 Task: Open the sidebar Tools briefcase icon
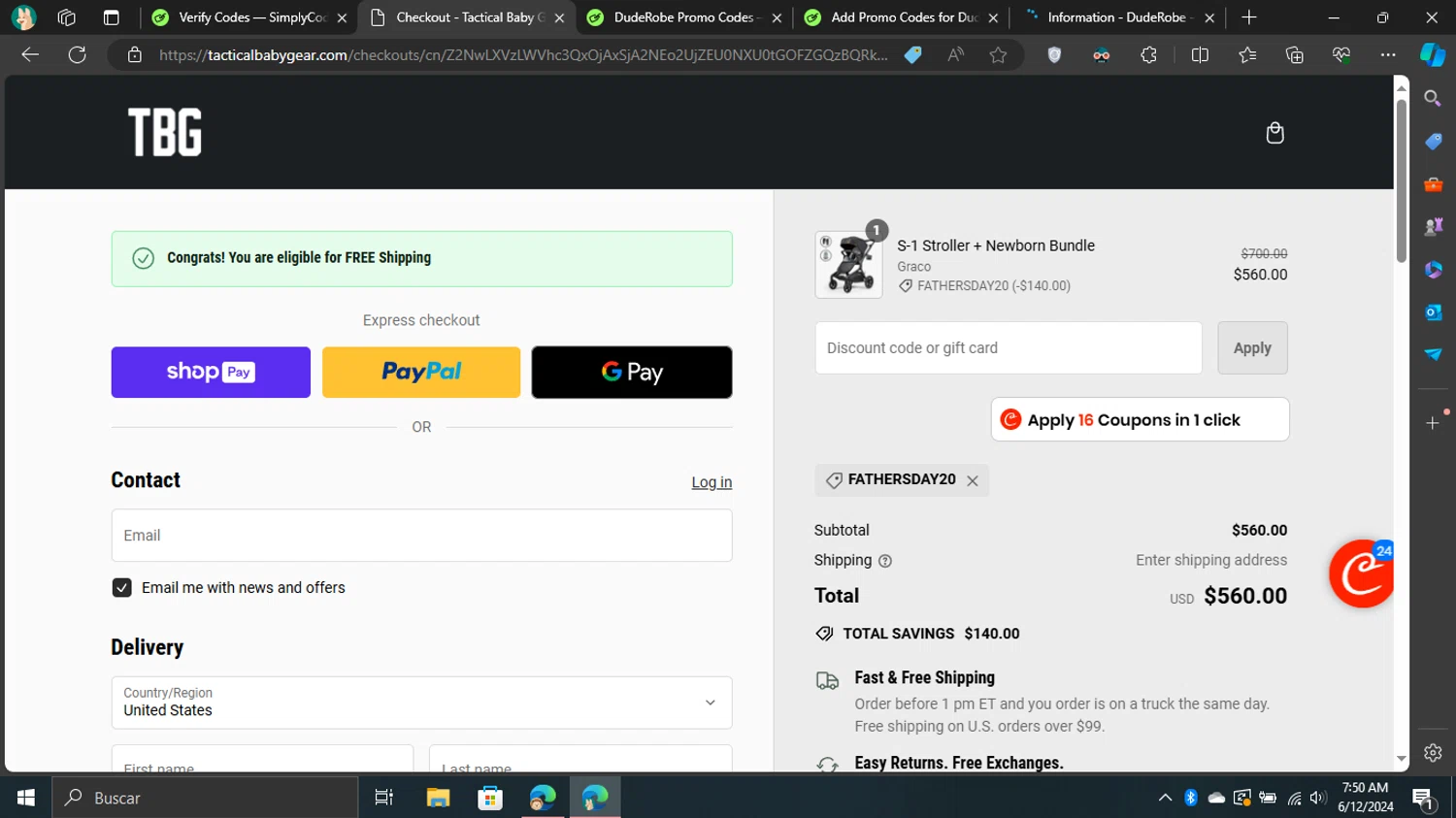point(1433,184)
